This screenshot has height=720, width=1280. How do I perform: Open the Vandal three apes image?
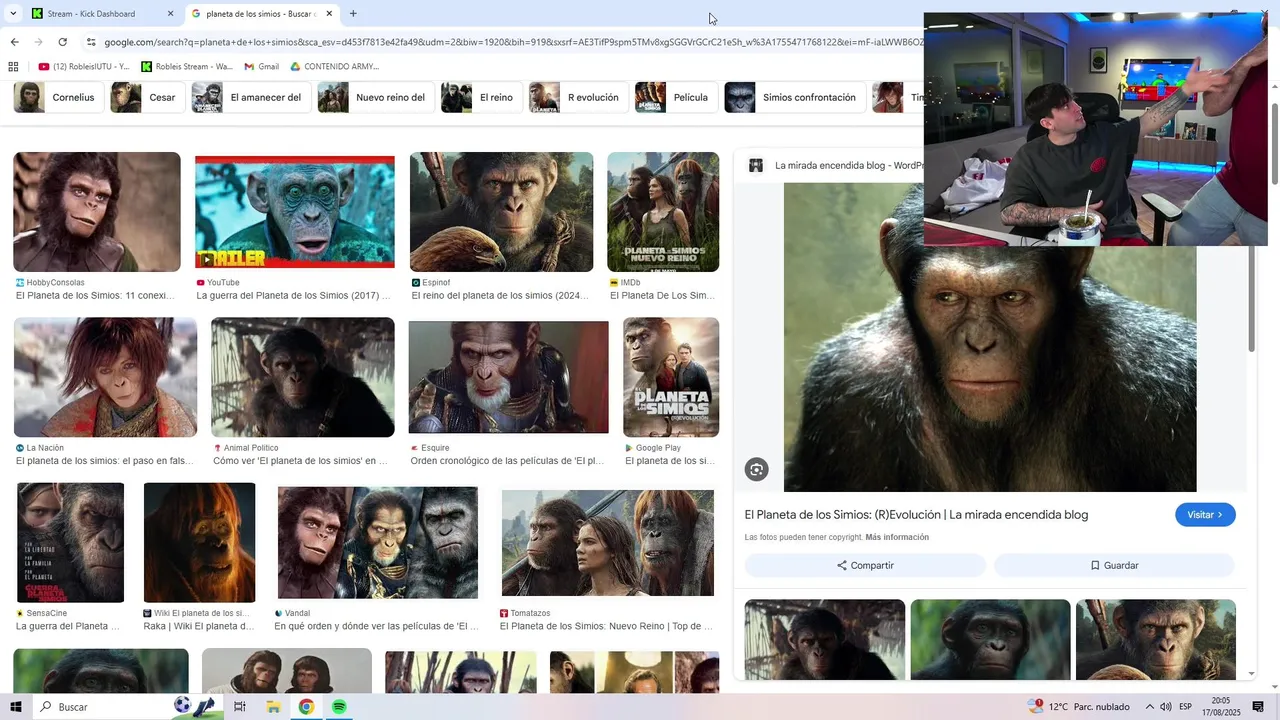(x=378, y=542)
